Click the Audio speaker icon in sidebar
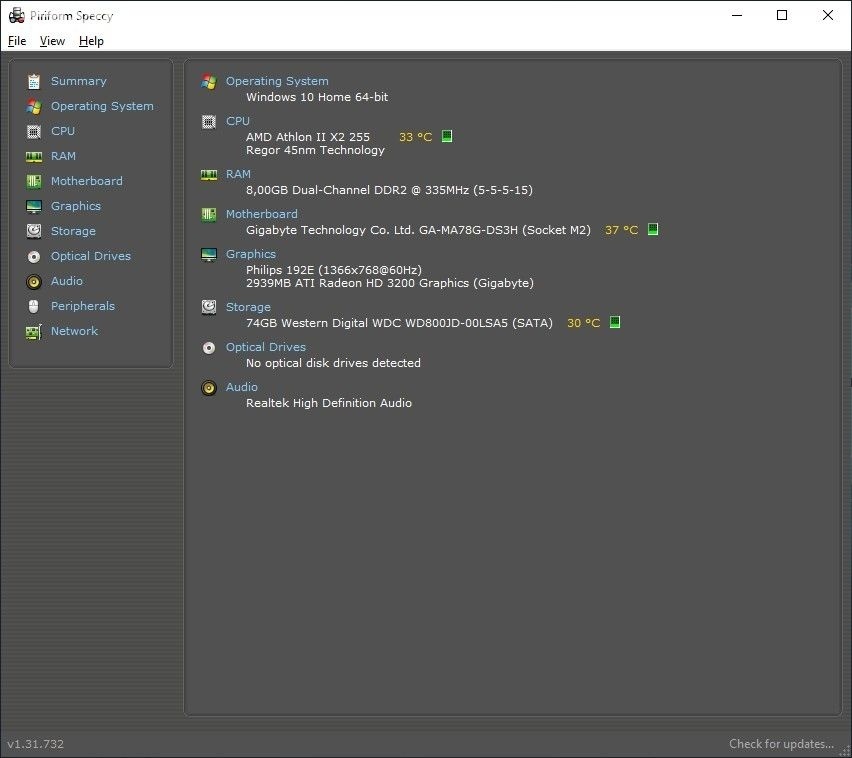 [x=34, y=281]
